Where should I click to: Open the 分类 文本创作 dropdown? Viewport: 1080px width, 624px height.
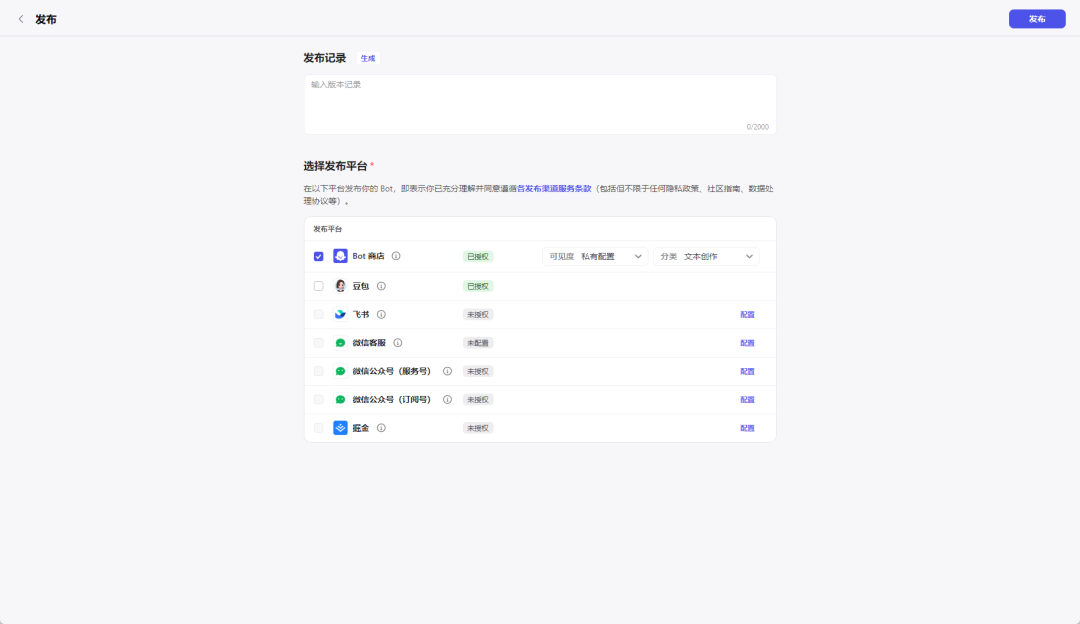[x=706, y=256]
